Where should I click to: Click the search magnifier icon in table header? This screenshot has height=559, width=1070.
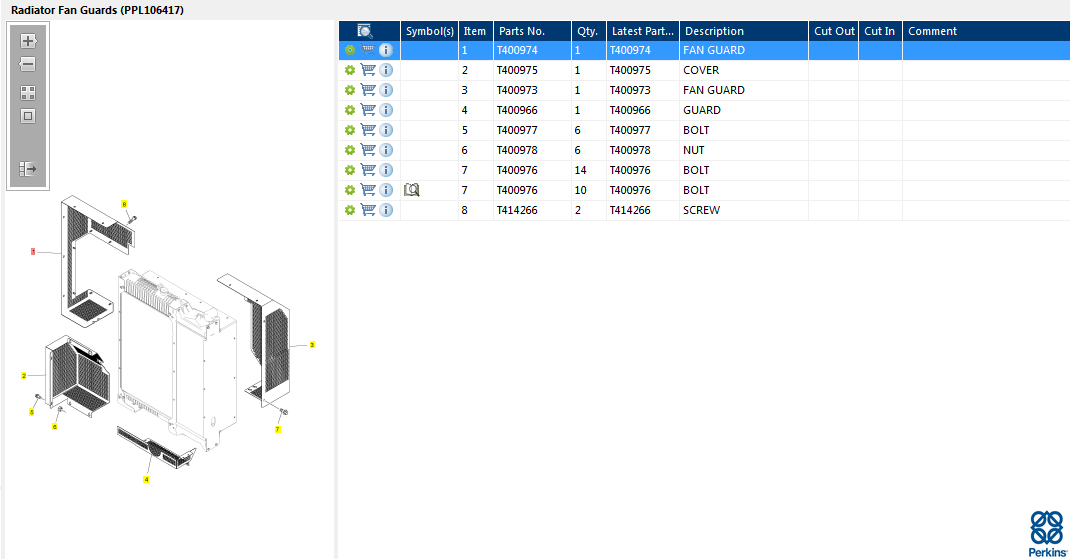coord(365,31)
